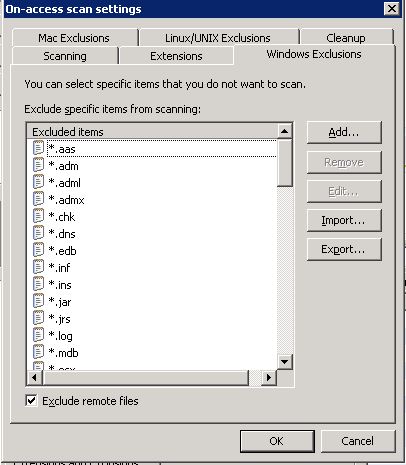Click the file icon beside *.log
Screen dimensions: 406x465
pyautogui.click(x=38, y=335)
